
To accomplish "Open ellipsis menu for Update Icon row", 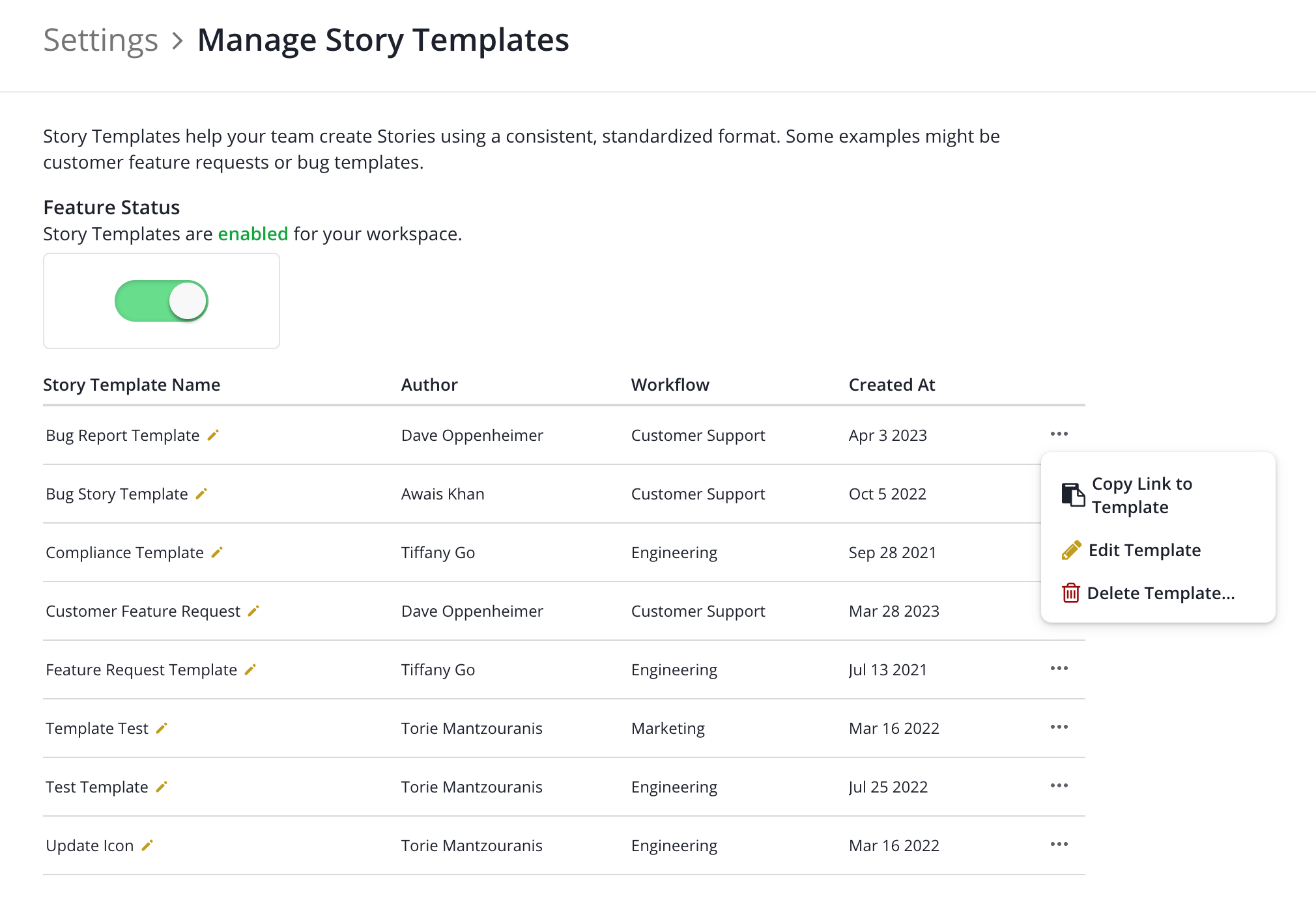I will 1059,845.
